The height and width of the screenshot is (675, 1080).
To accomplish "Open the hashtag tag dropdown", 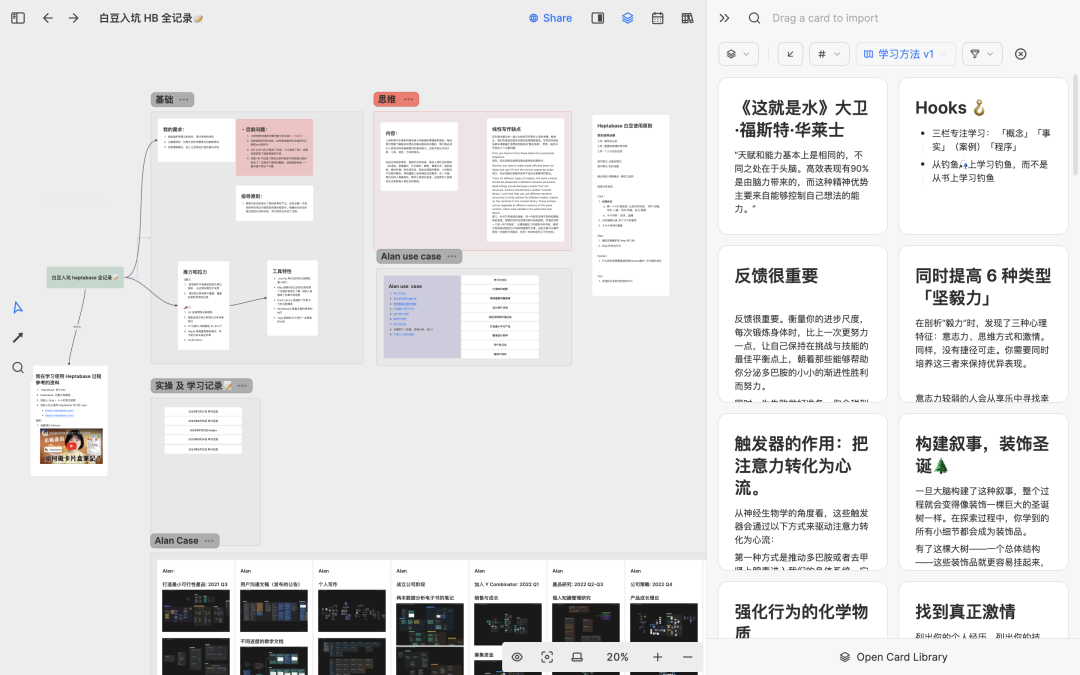I will pos(829,54).
